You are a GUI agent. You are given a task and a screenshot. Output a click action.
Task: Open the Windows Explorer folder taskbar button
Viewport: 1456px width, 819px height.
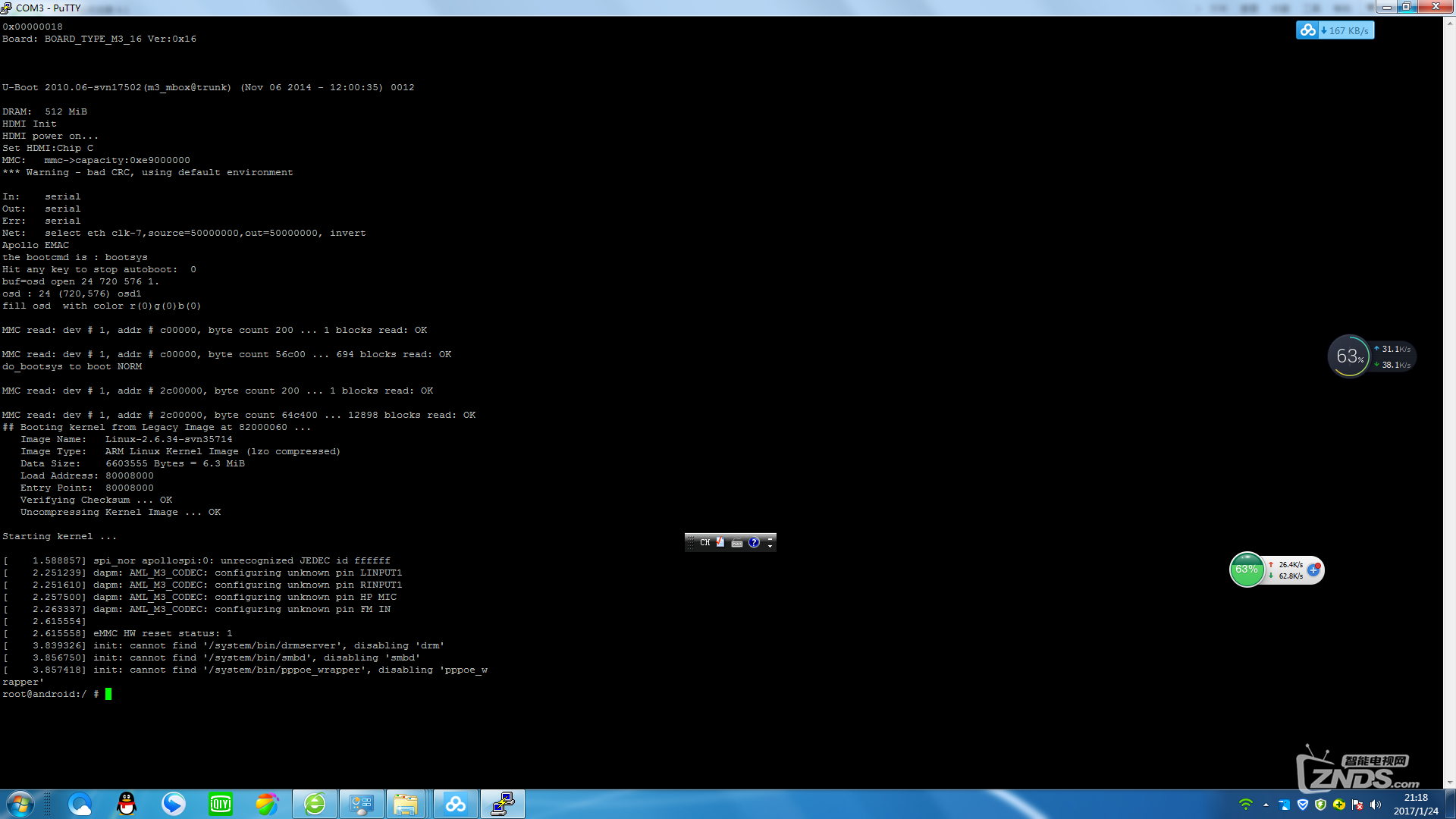click(406, 804)
